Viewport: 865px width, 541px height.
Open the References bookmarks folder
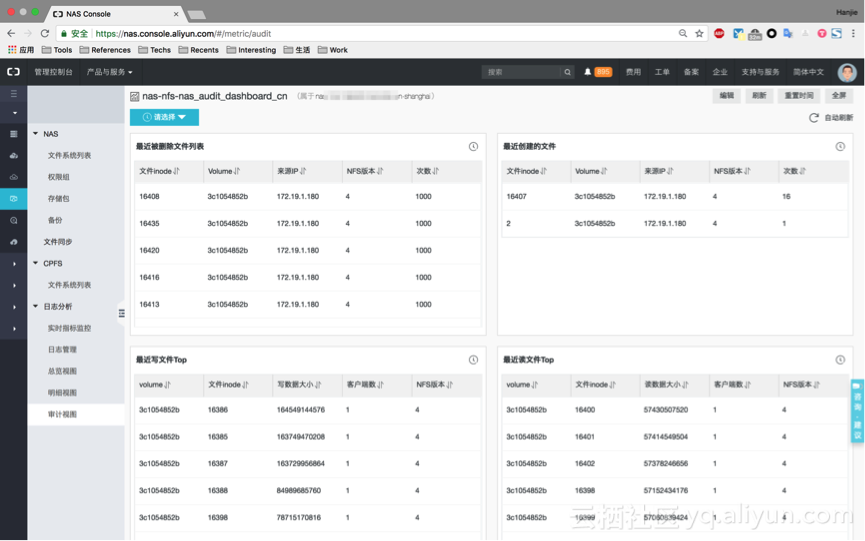tap(105, 50)
